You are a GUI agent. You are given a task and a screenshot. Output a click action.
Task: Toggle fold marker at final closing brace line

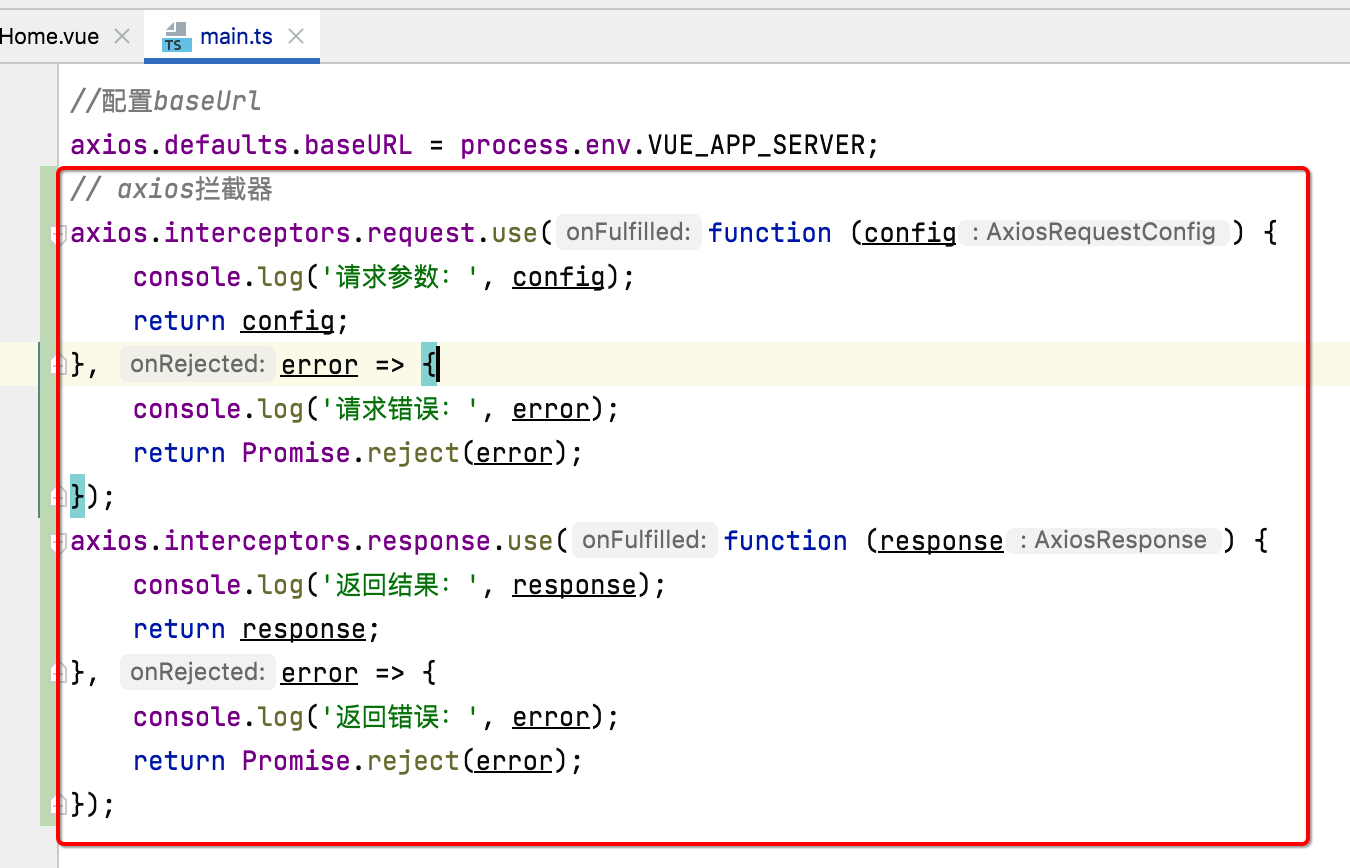(60, 805)
